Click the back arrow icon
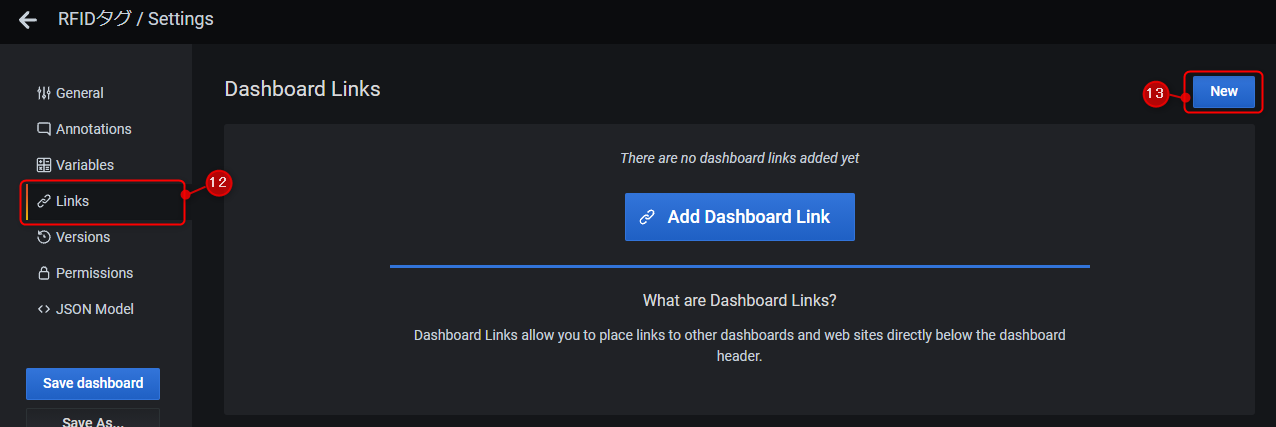 pyautogui.click(x=28, y=20)
